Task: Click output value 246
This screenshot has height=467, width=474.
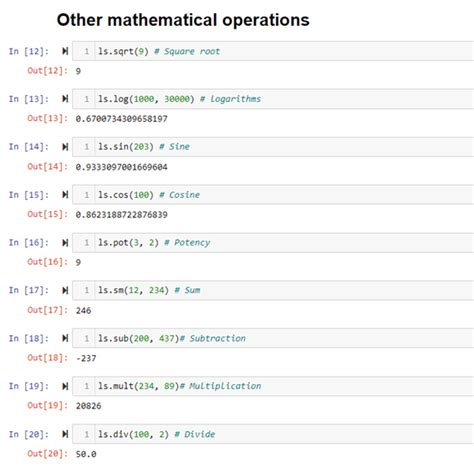Action: pos(83,310)
